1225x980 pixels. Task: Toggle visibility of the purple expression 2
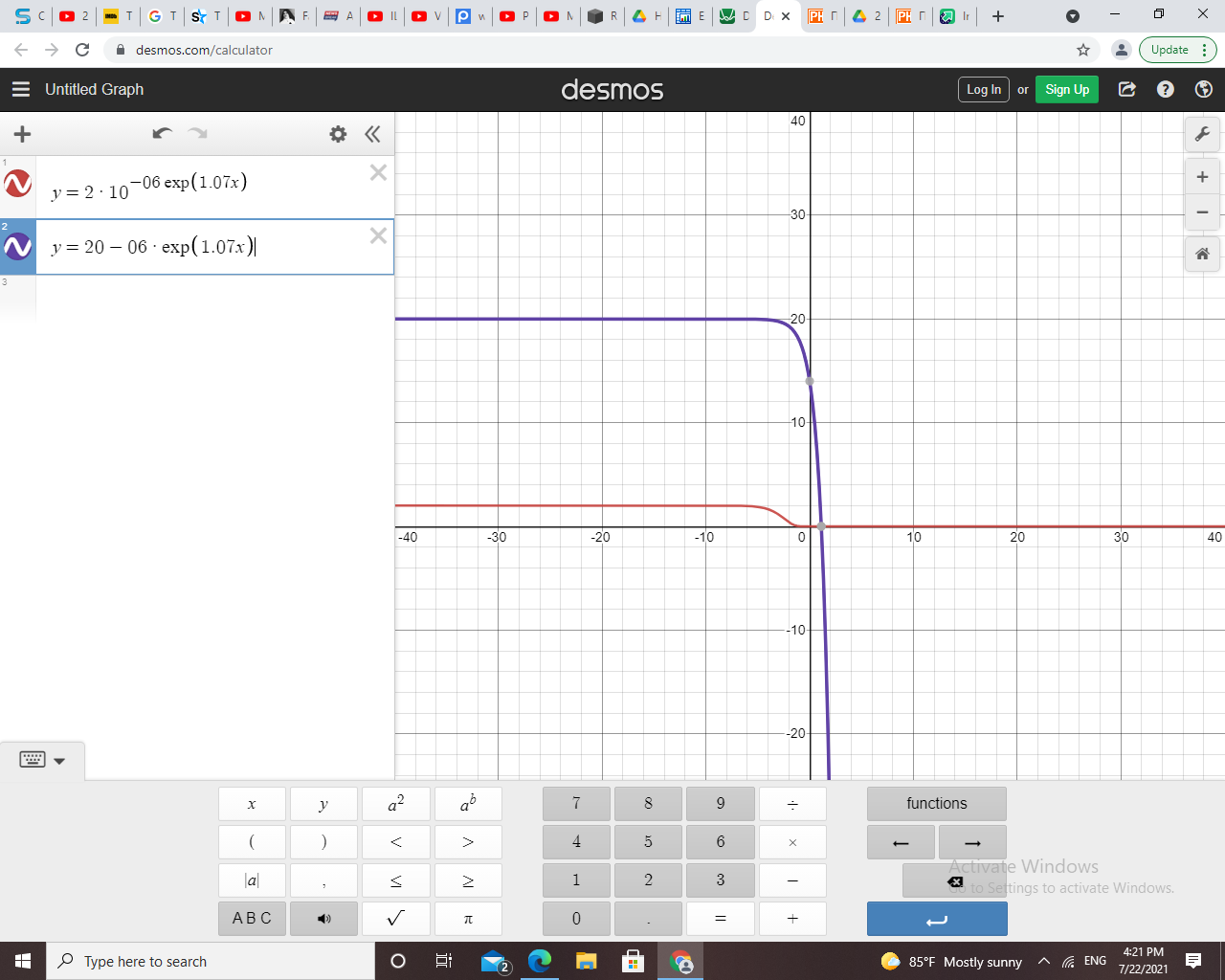18,247
